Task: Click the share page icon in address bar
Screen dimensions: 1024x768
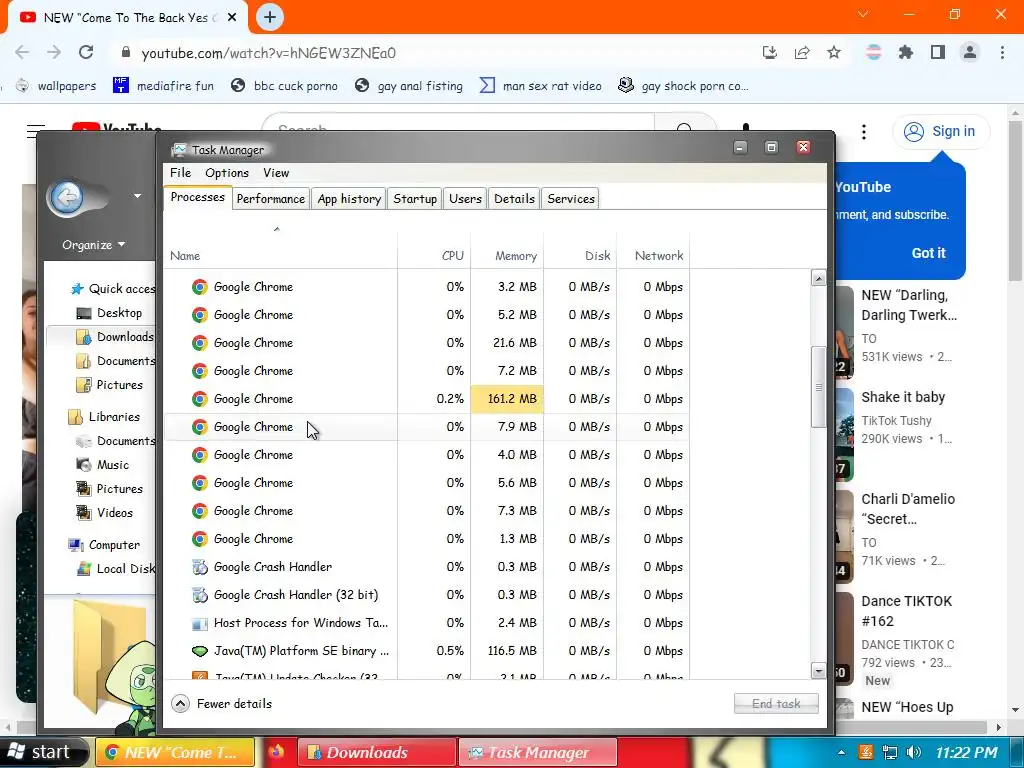Action: click(x=802, y=52)
